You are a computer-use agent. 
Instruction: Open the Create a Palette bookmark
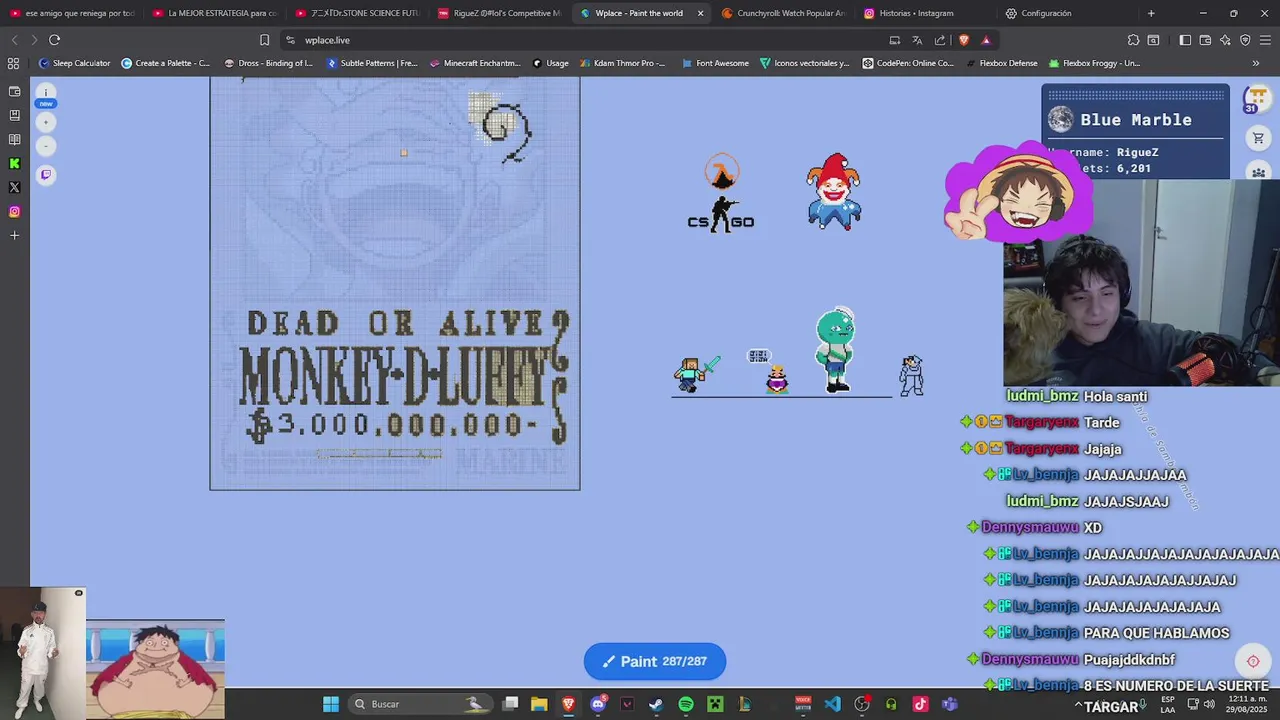165,63
